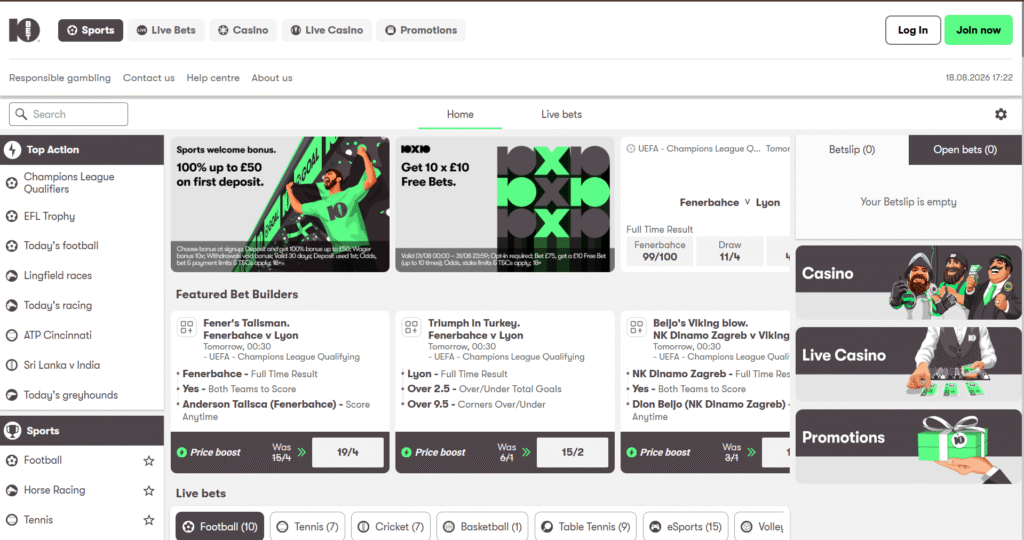Click Lingfield races horse icon
This screenshot has width=1024, height=540.
(12, 276)
